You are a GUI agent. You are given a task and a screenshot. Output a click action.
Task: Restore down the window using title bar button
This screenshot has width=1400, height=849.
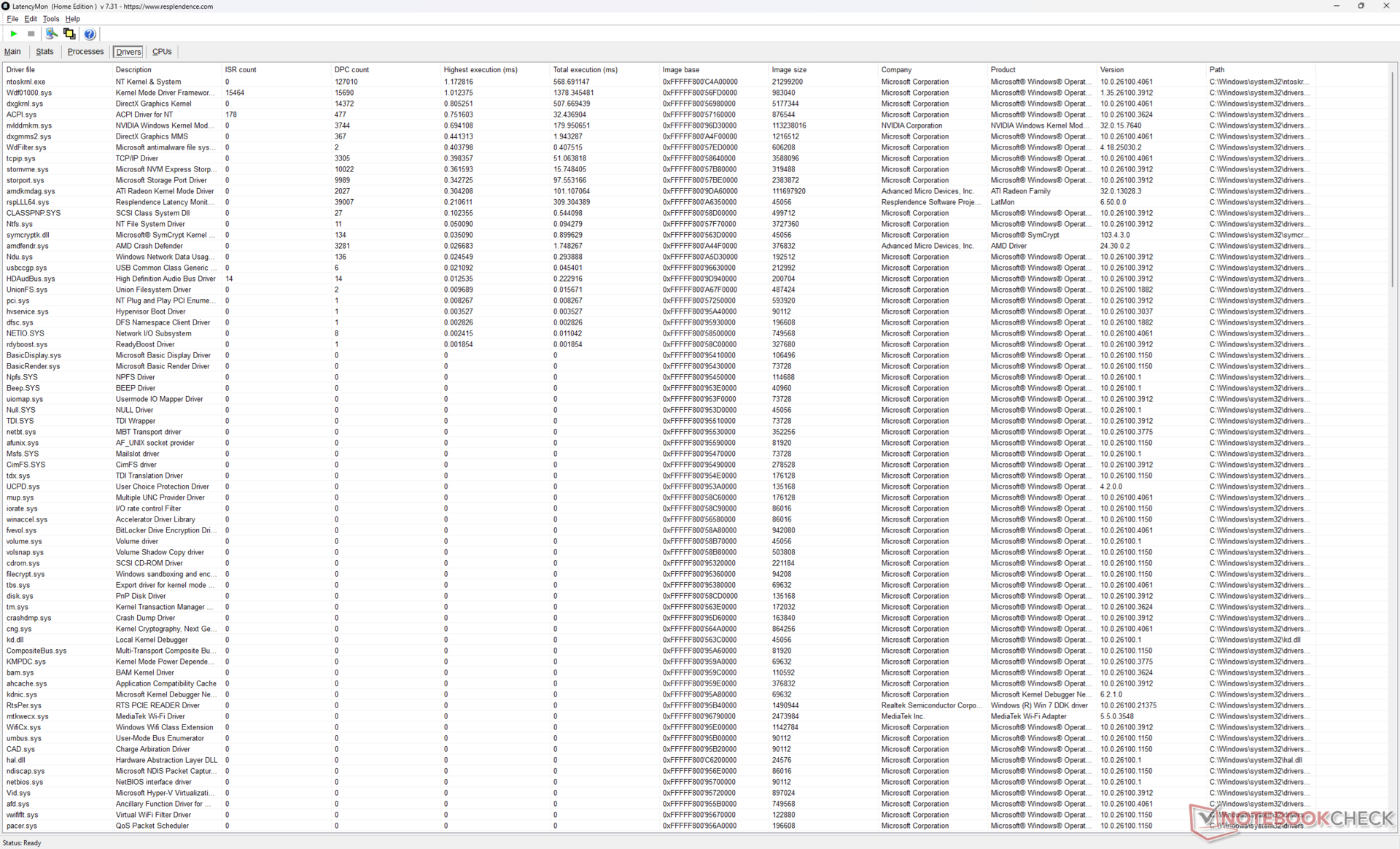pos(1361,6)
